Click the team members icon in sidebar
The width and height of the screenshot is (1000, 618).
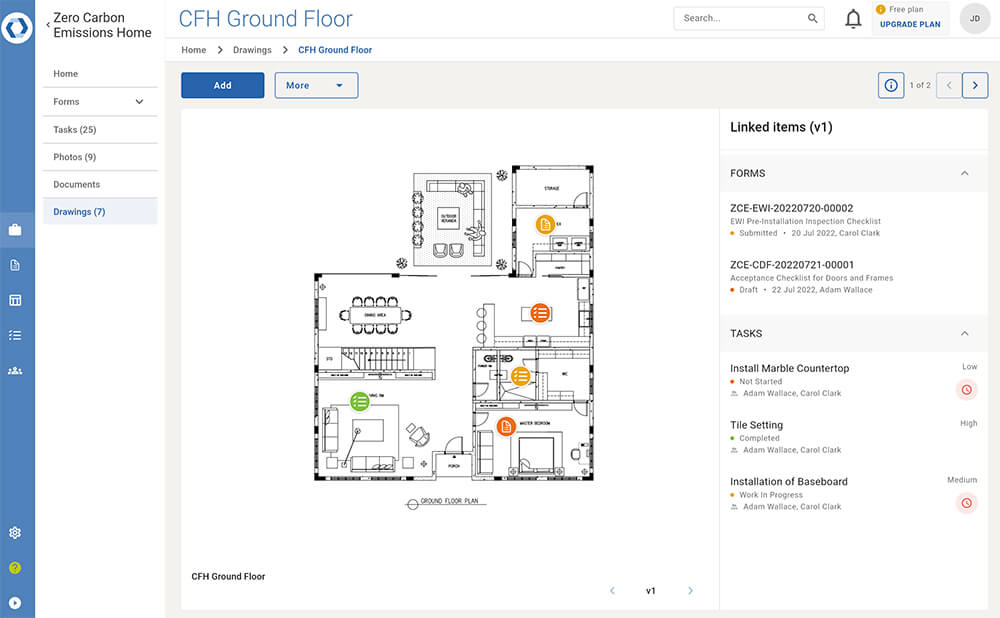[x=15, y=370]
